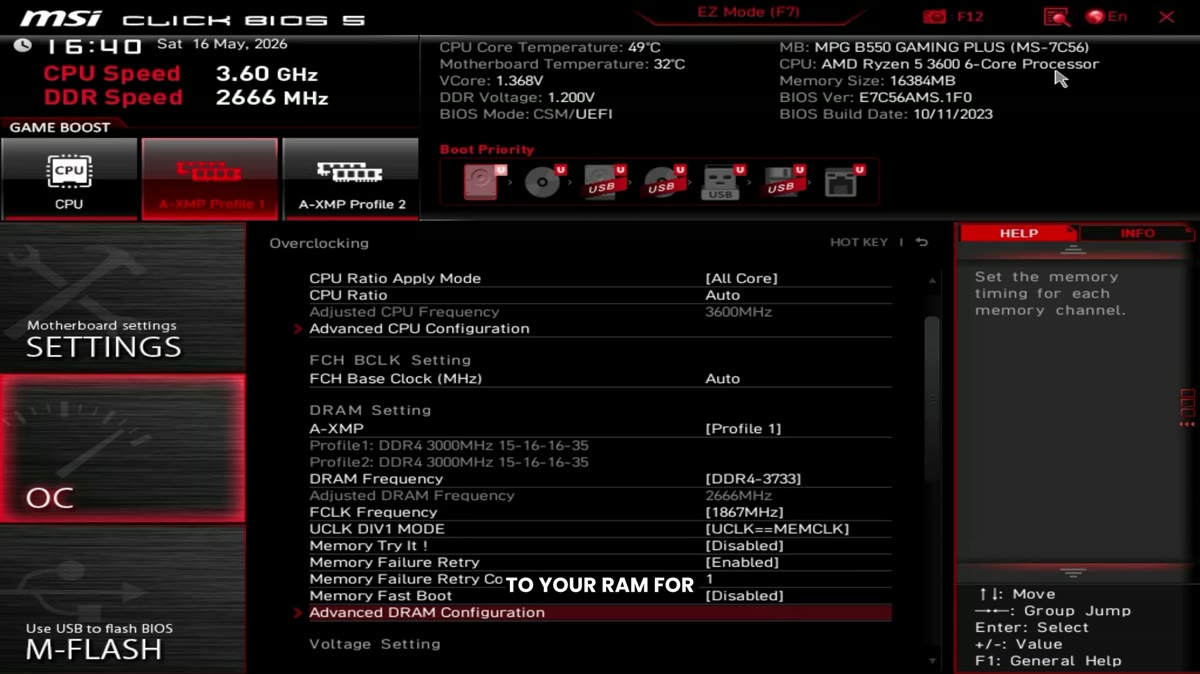Select the USB key boot priority icon

(721, 182)
